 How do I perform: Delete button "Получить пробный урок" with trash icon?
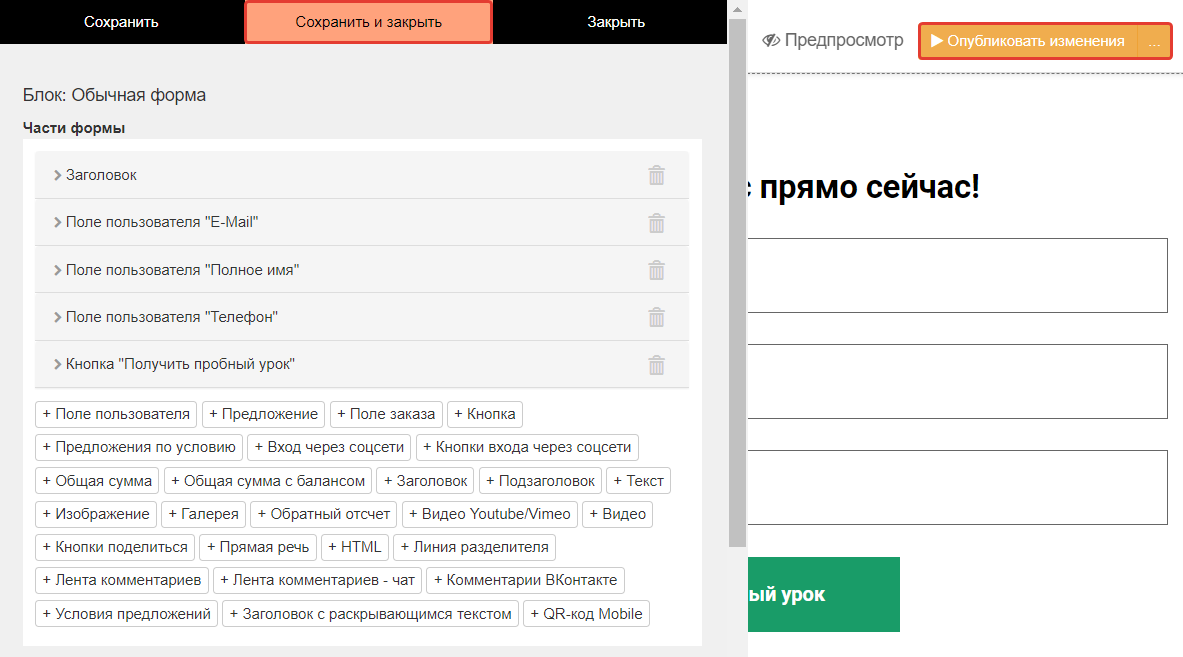[656, 364]
